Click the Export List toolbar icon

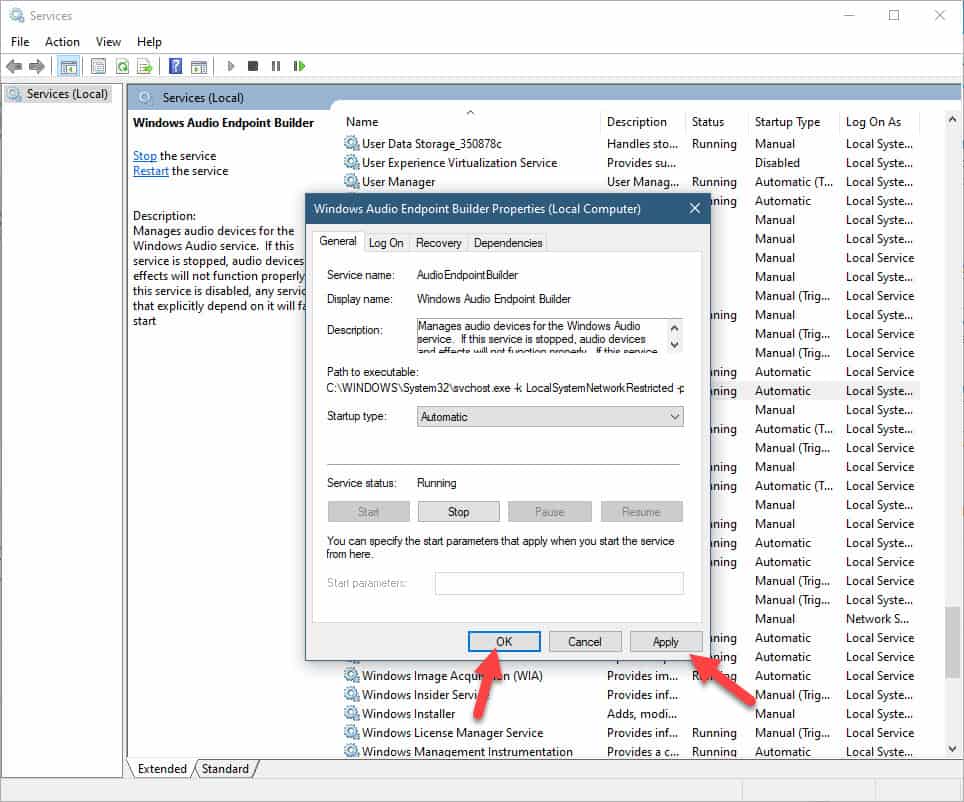tap(144, 66)
